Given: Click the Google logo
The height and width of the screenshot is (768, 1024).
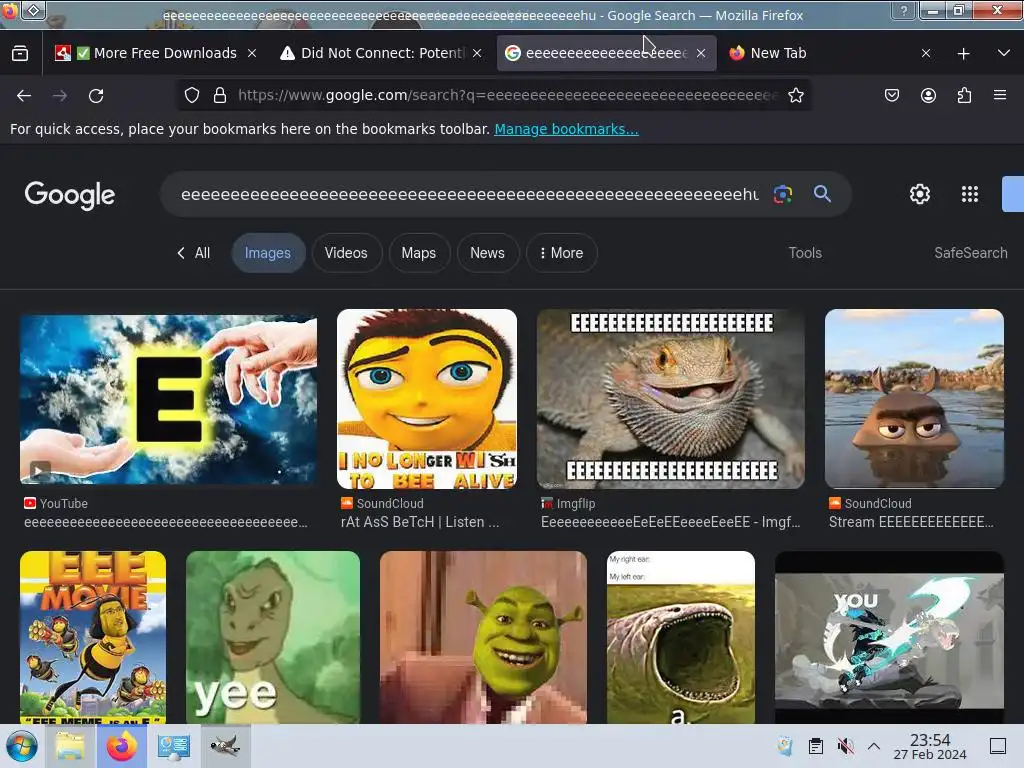Looking at the screenshot, I should tap(70, 195).
